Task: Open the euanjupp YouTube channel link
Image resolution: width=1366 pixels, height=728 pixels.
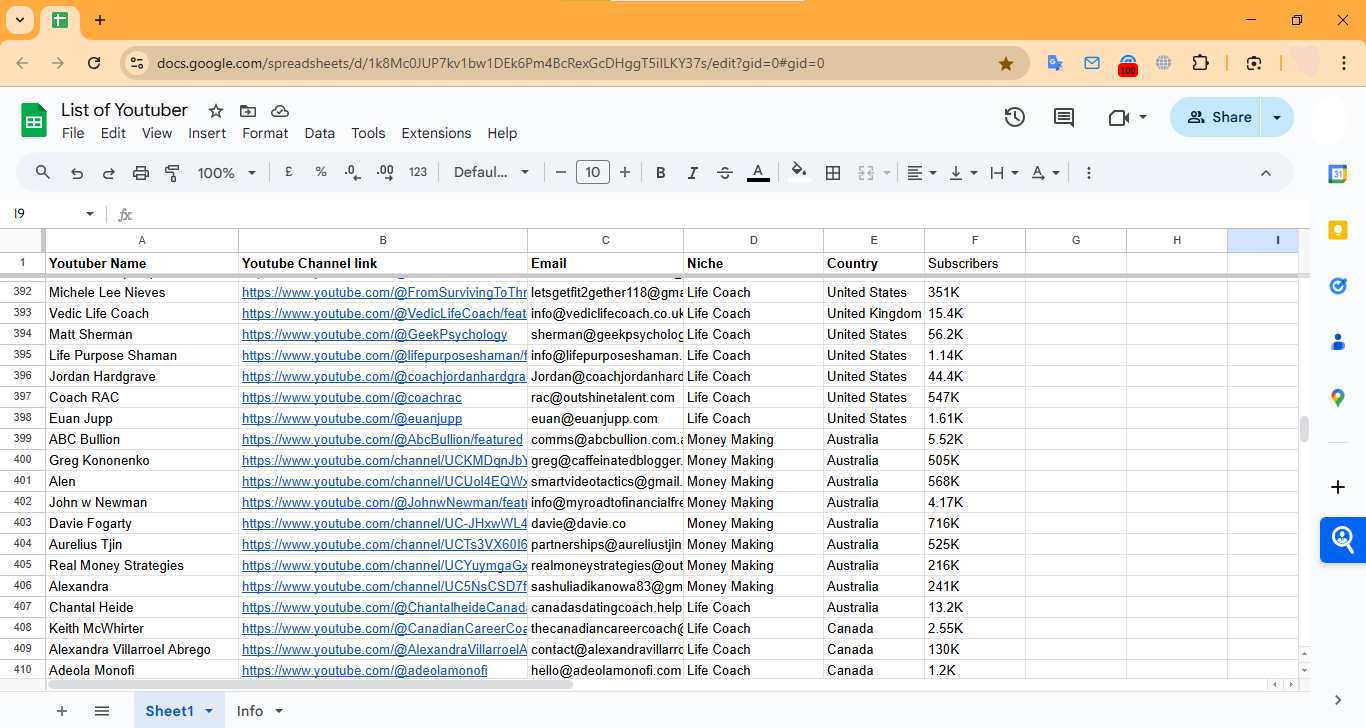Action: 351,419
